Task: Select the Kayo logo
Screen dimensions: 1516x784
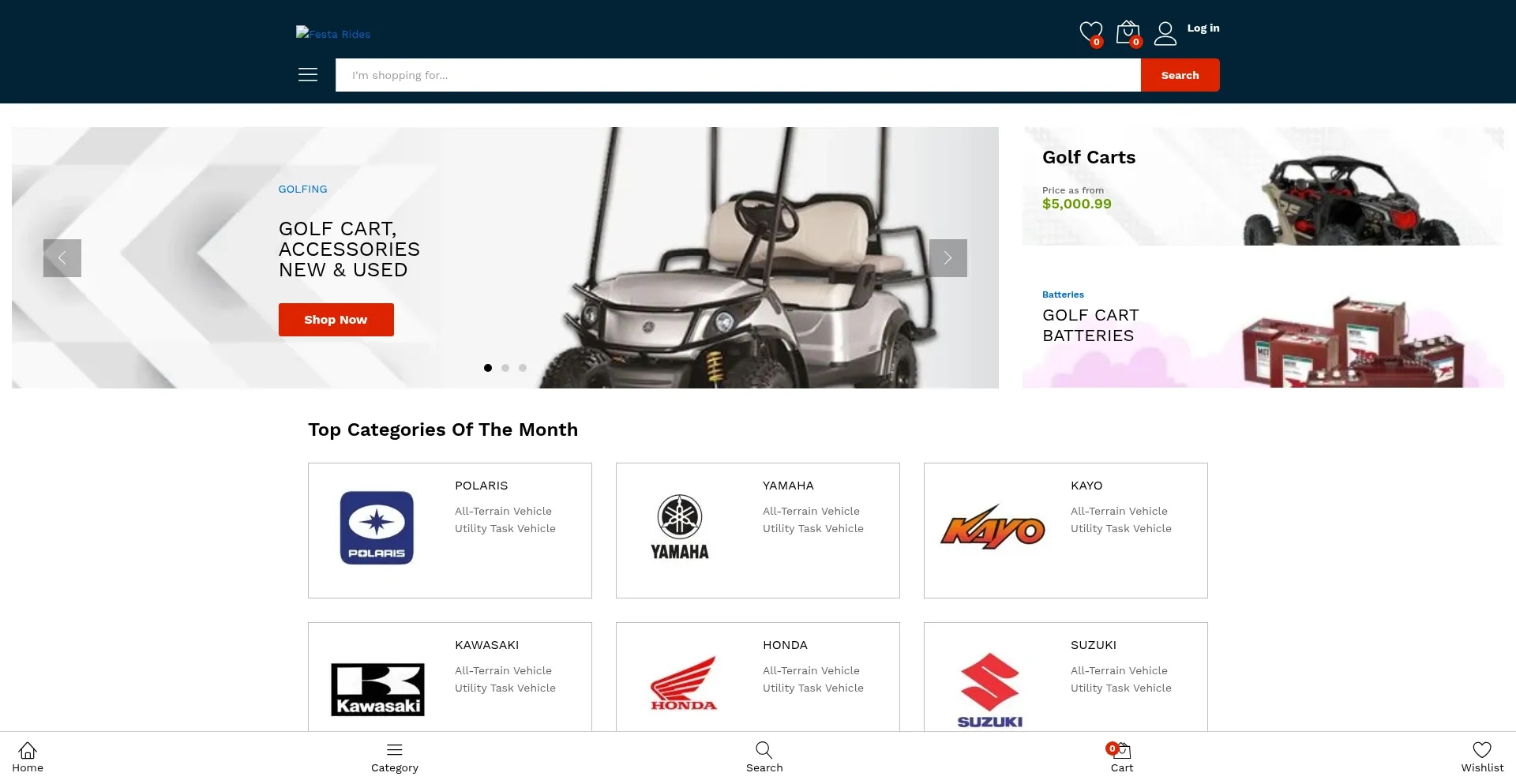Action: (993, 527)
